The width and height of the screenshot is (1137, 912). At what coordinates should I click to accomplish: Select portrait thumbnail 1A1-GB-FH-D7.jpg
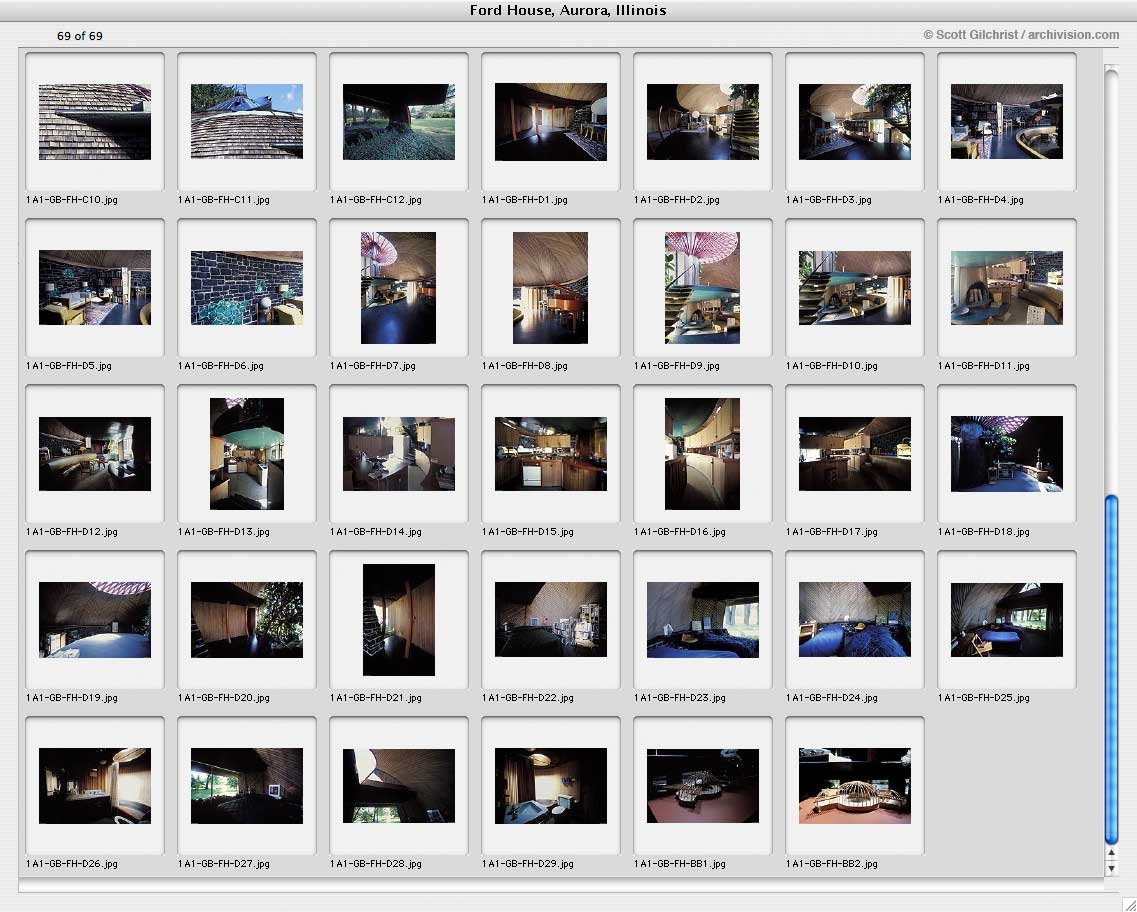(399, 288)
